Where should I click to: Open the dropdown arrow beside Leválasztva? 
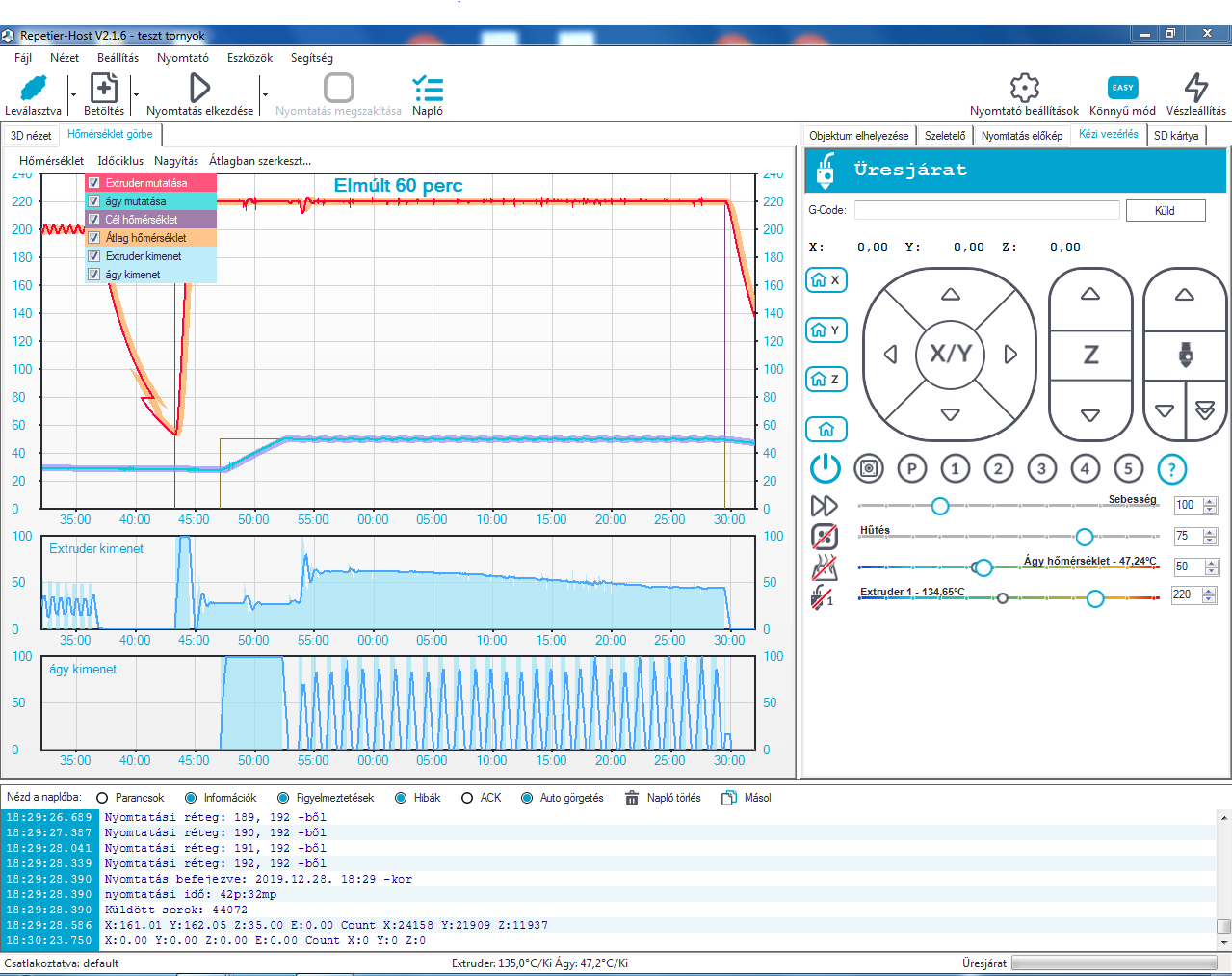73,95
